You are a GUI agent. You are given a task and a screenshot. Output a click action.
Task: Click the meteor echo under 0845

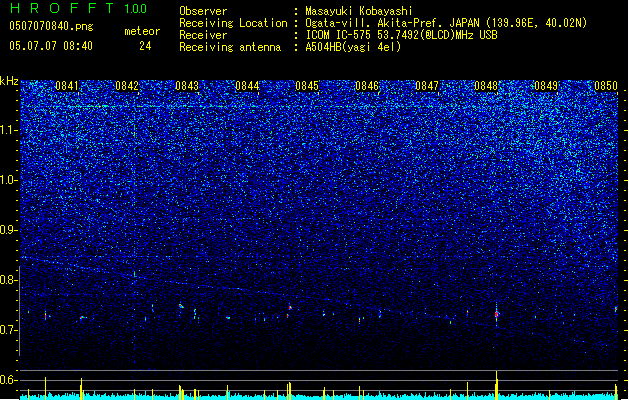point(290,308)
